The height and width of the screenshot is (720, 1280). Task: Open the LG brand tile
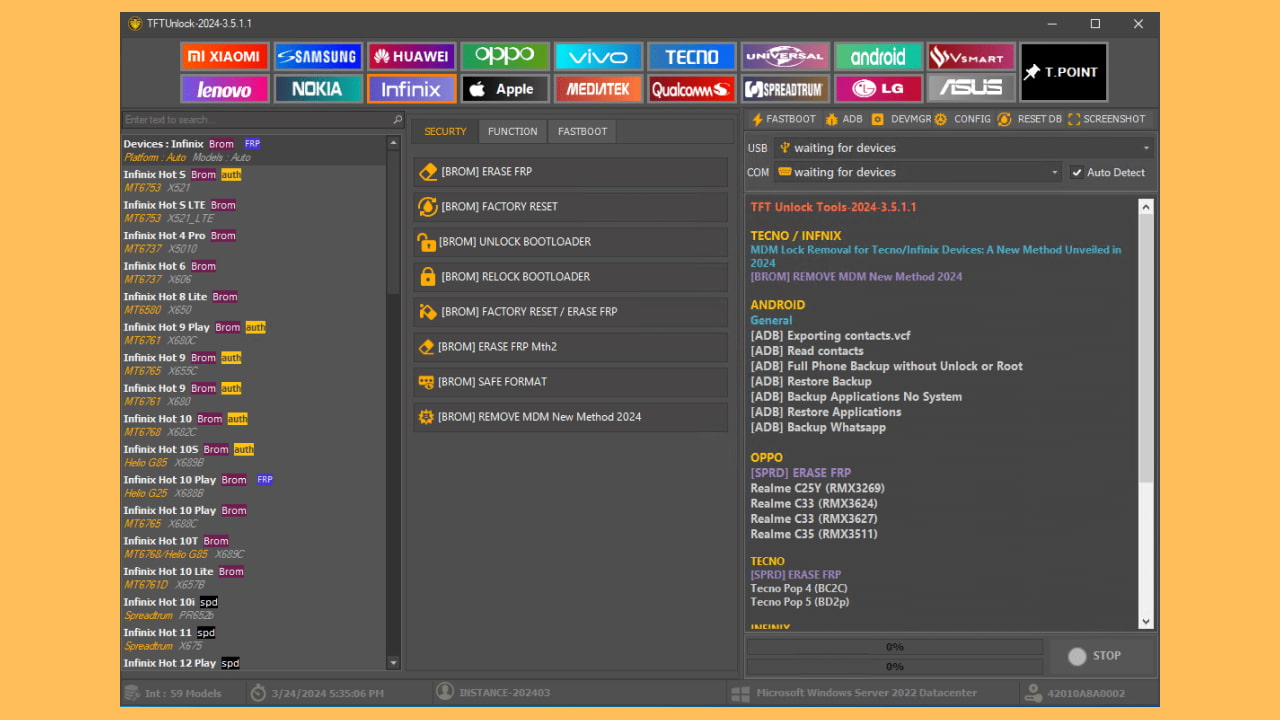click(878, 89)
